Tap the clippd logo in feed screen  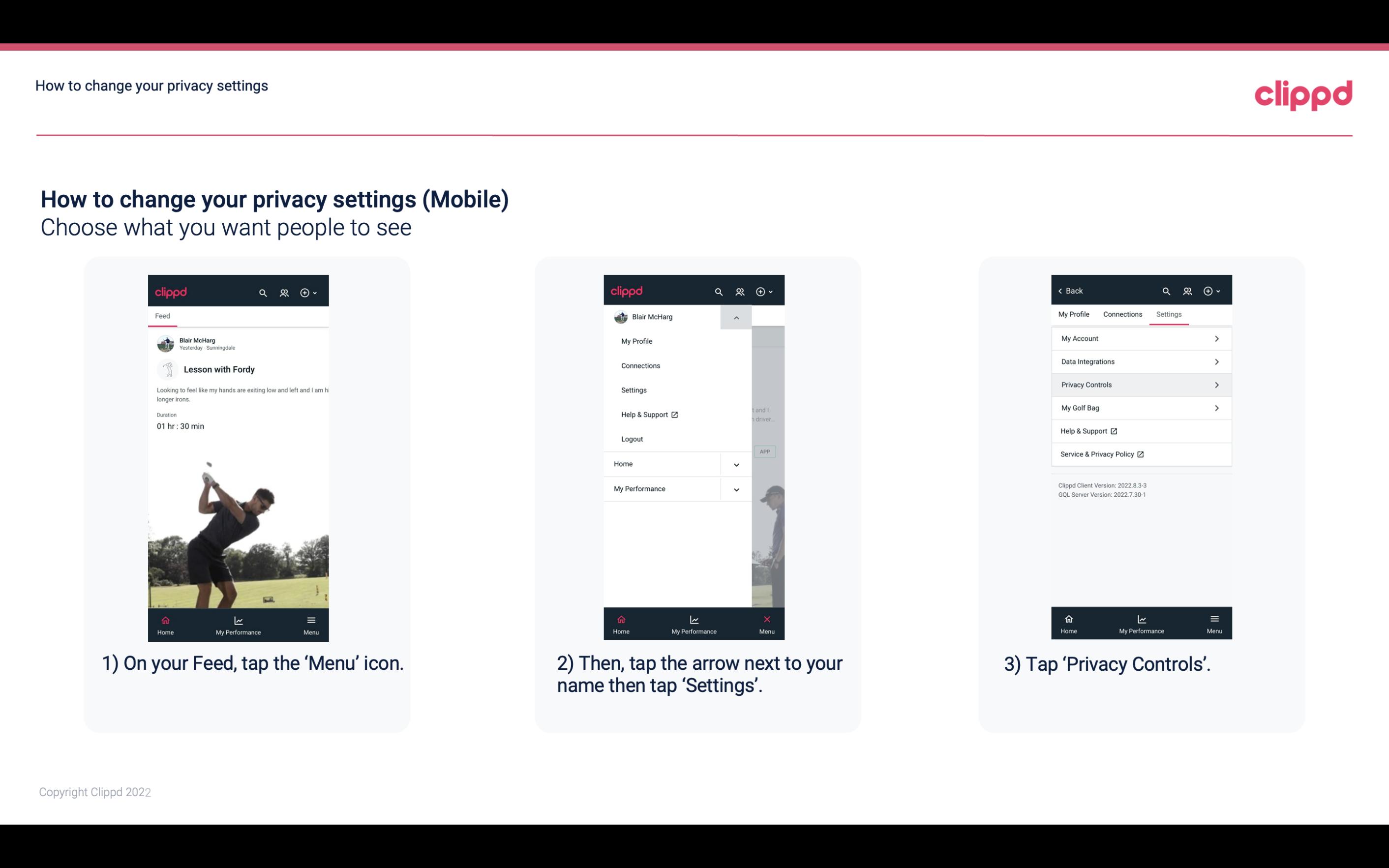pos(171,291)
